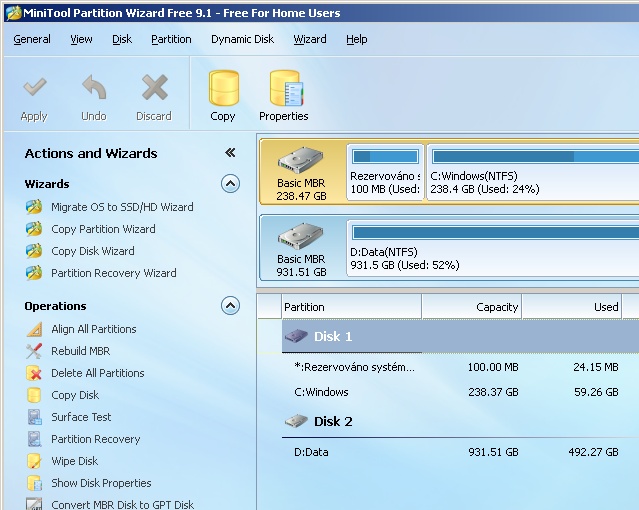Click the Partition Recovery operation icon
Viewport: 639px width, 510px height.
34,439
